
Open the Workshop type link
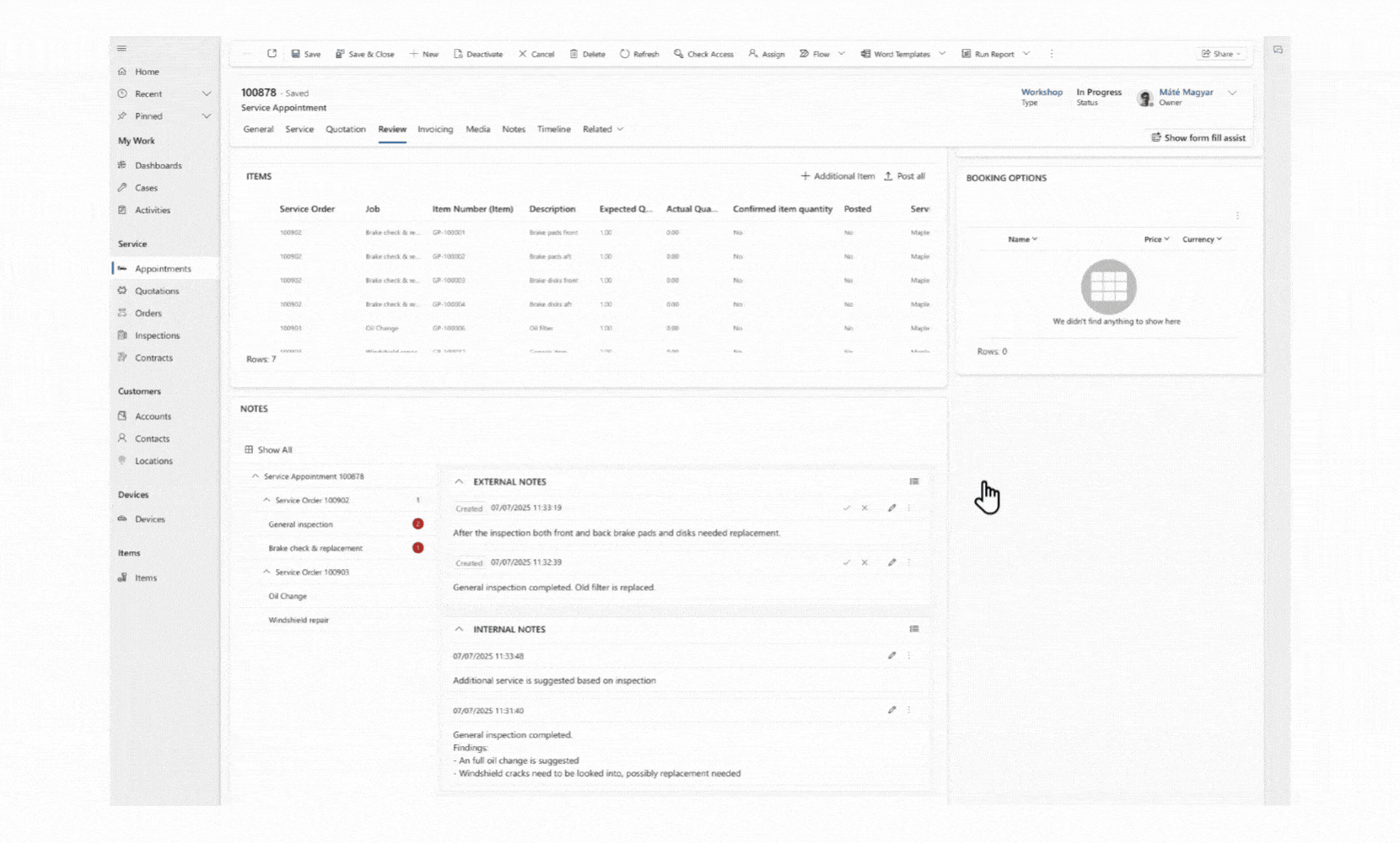pos(1042,92)
